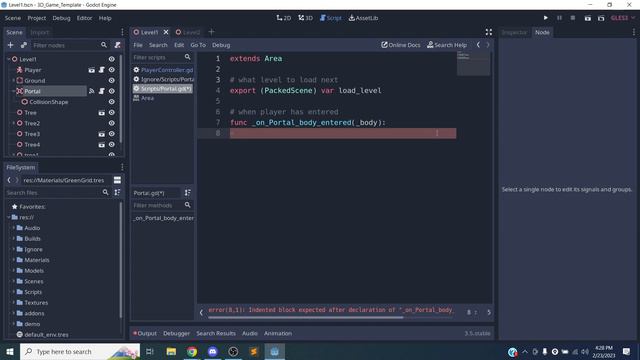Stop the running scene

(573, 18)
